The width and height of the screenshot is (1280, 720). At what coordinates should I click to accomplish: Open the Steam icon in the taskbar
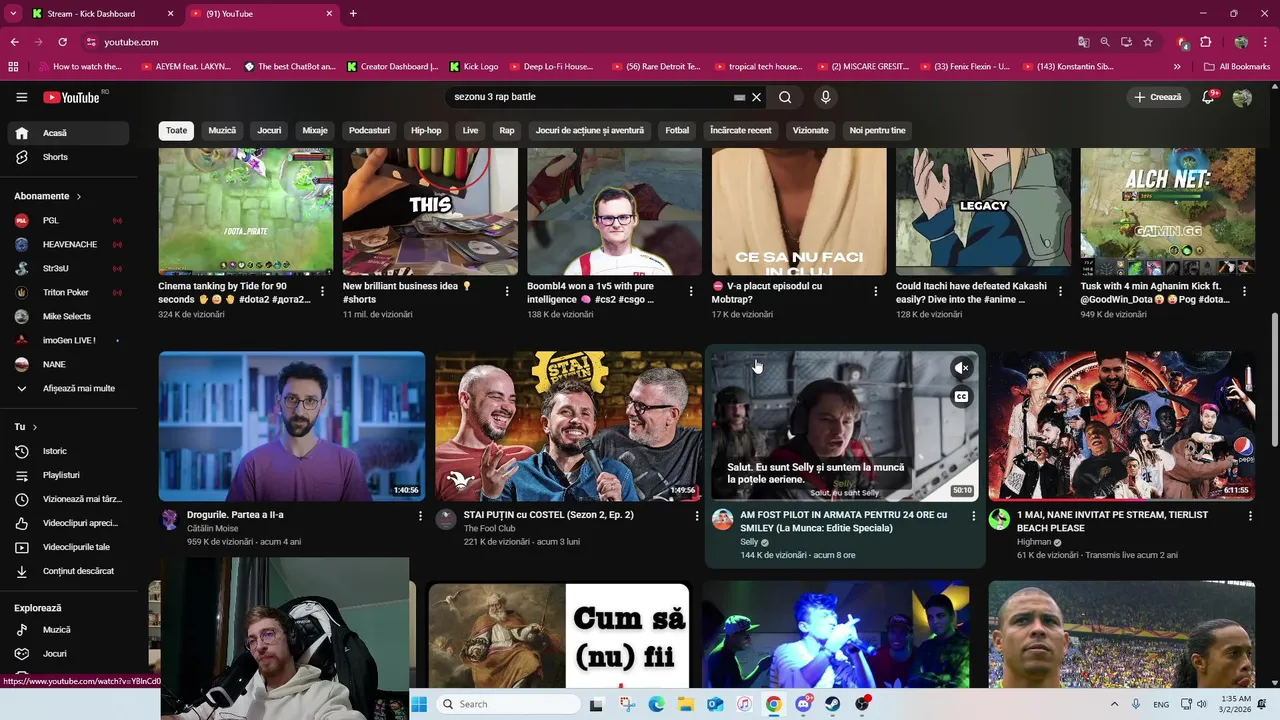[832, 704]
